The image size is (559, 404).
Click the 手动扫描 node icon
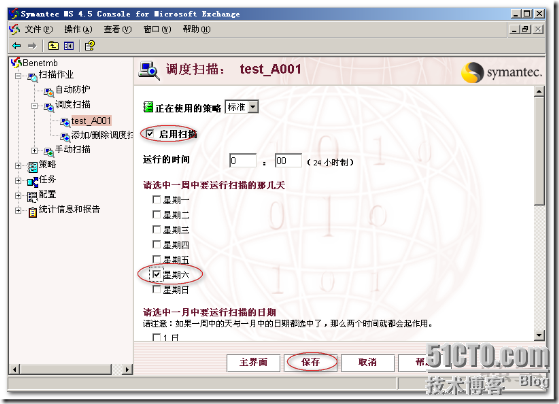point(49,151)
